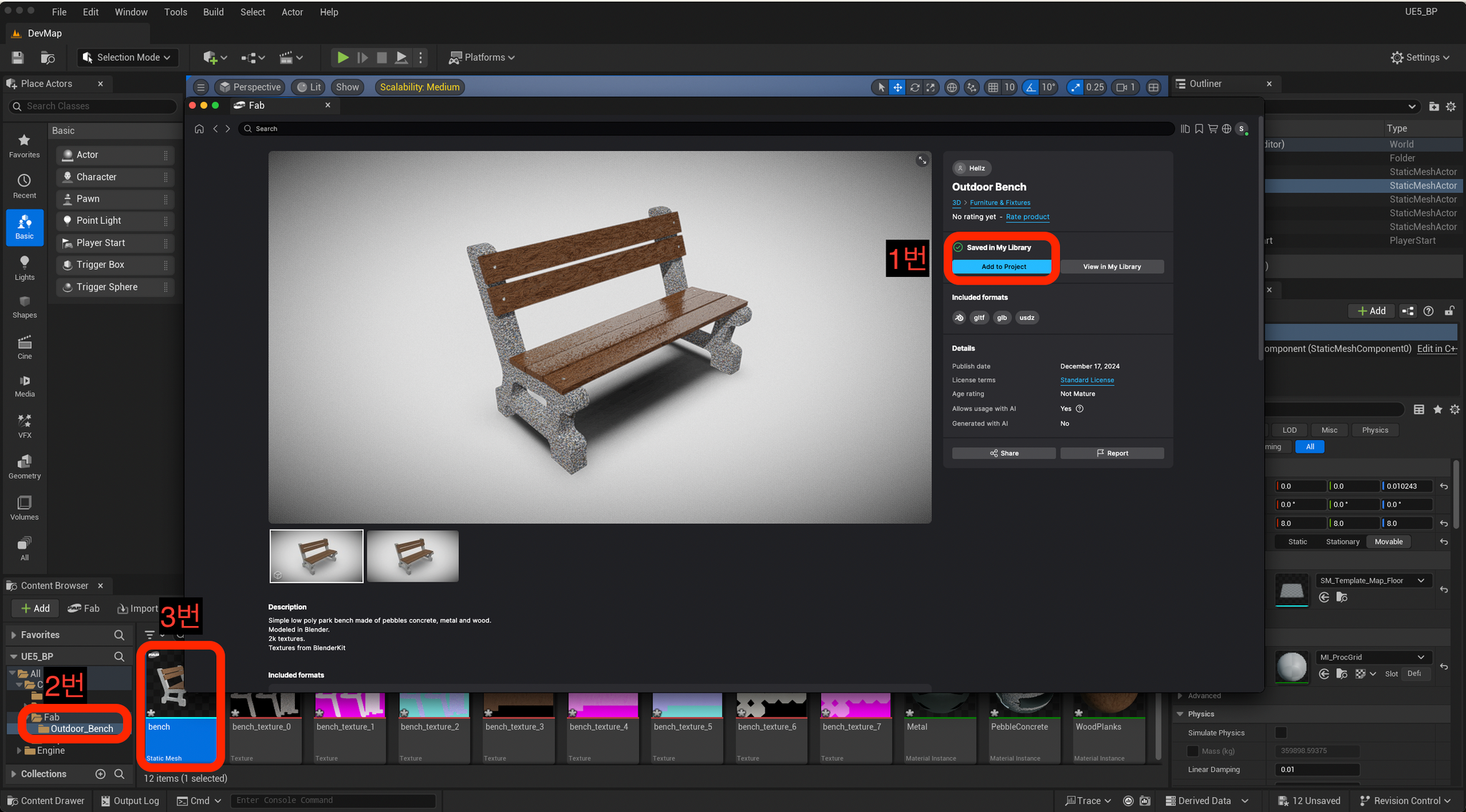Expand the Collections section
The image size is (1466, 812).
[14, 774]
